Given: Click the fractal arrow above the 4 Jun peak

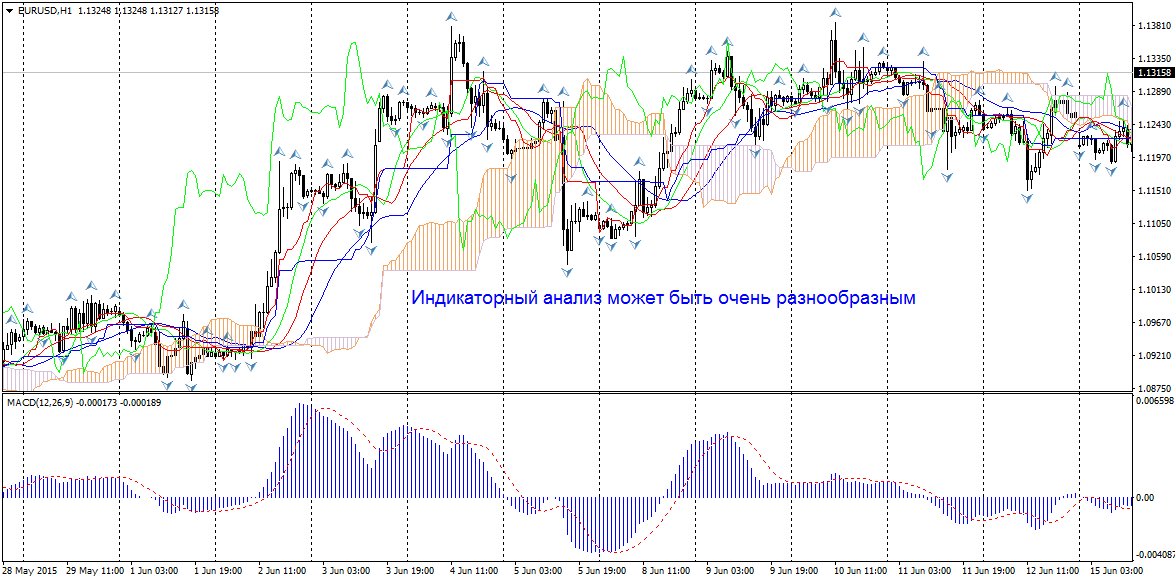Looking at the screenshot, I should [x=452, y=17].
